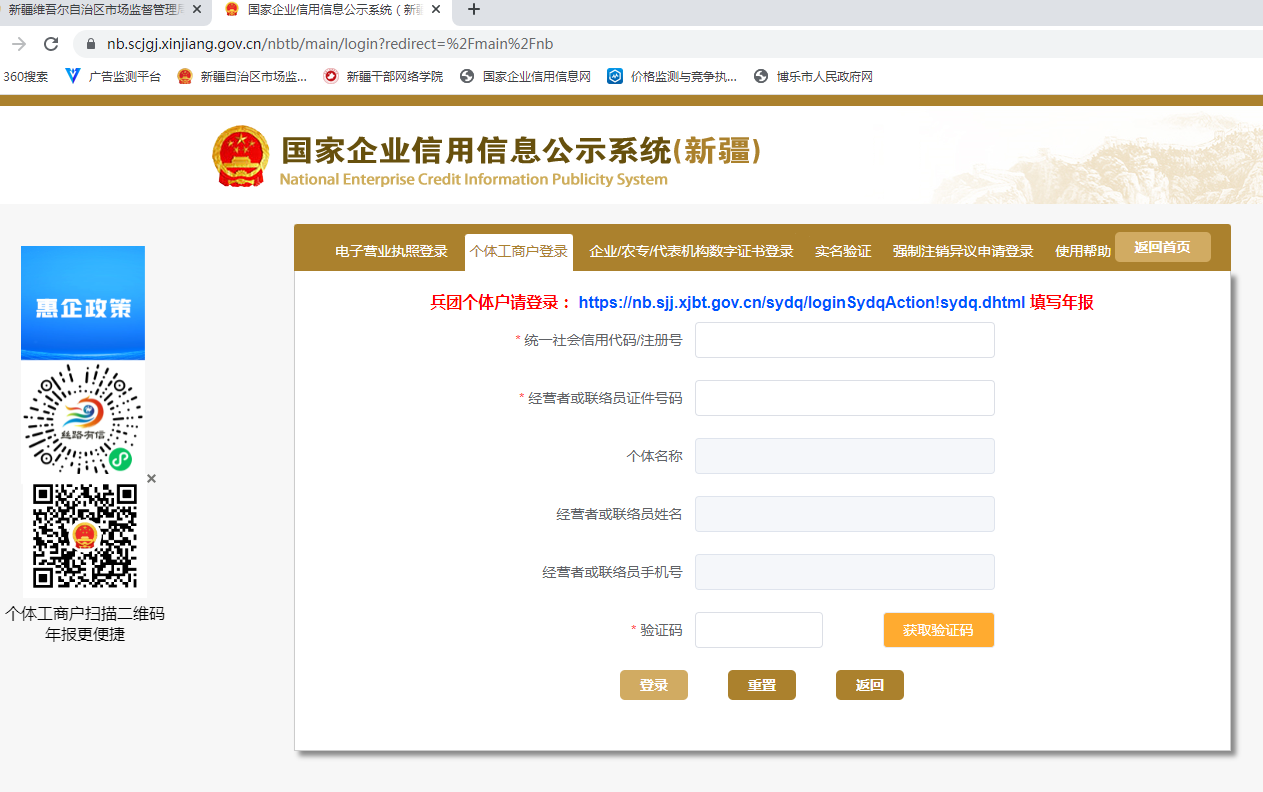Click the 登录 button

tap(654, 685)
